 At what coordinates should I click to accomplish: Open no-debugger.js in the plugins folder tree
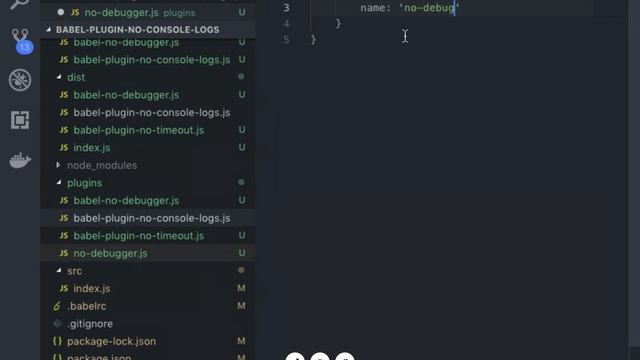coord(110,253)
